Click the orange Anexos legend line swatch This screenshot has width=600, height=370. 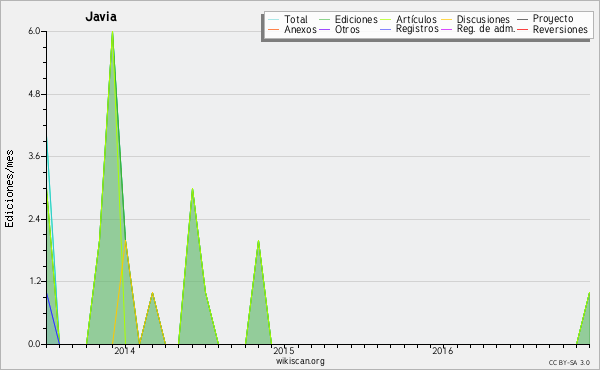click(274, 29)
